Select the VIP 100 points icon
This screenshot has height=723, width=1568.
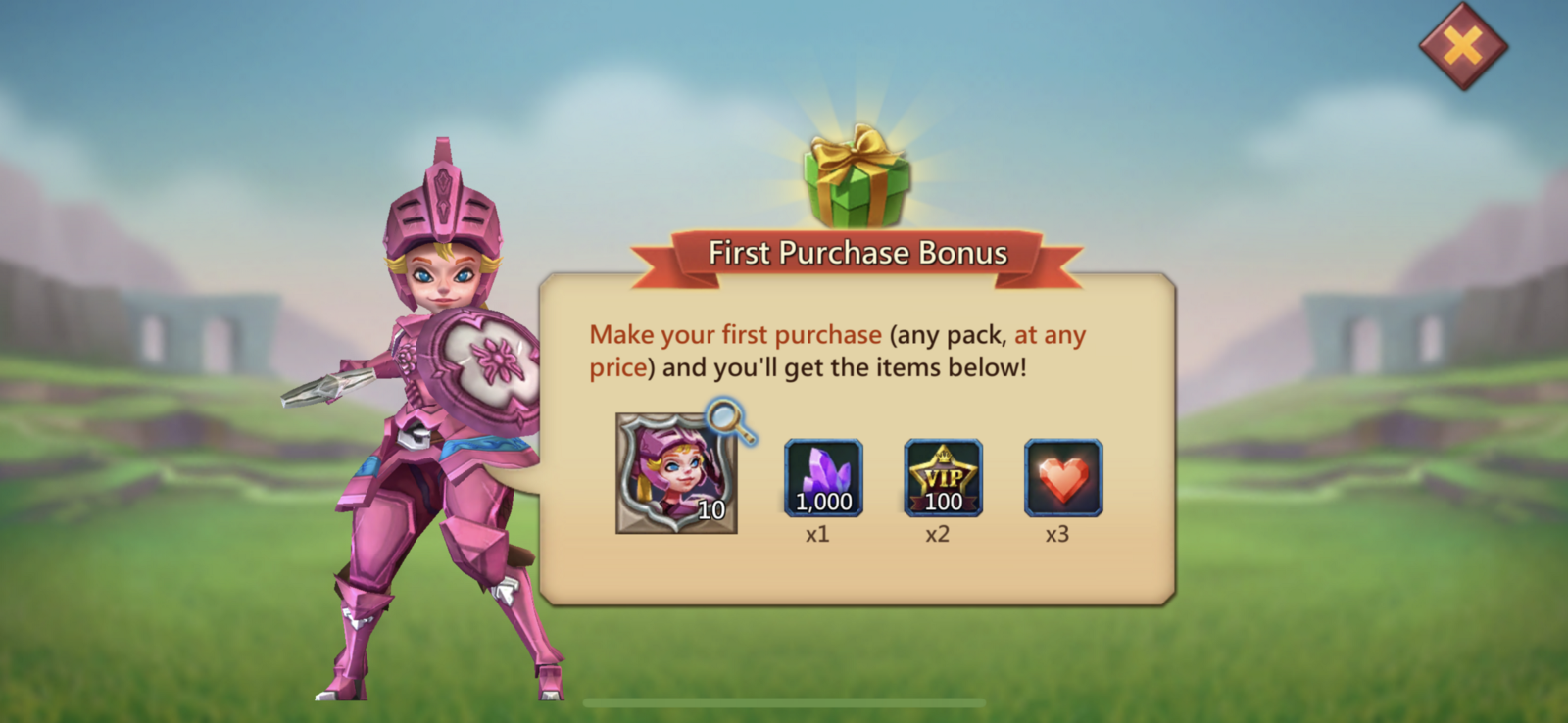[x=943, y=478]
